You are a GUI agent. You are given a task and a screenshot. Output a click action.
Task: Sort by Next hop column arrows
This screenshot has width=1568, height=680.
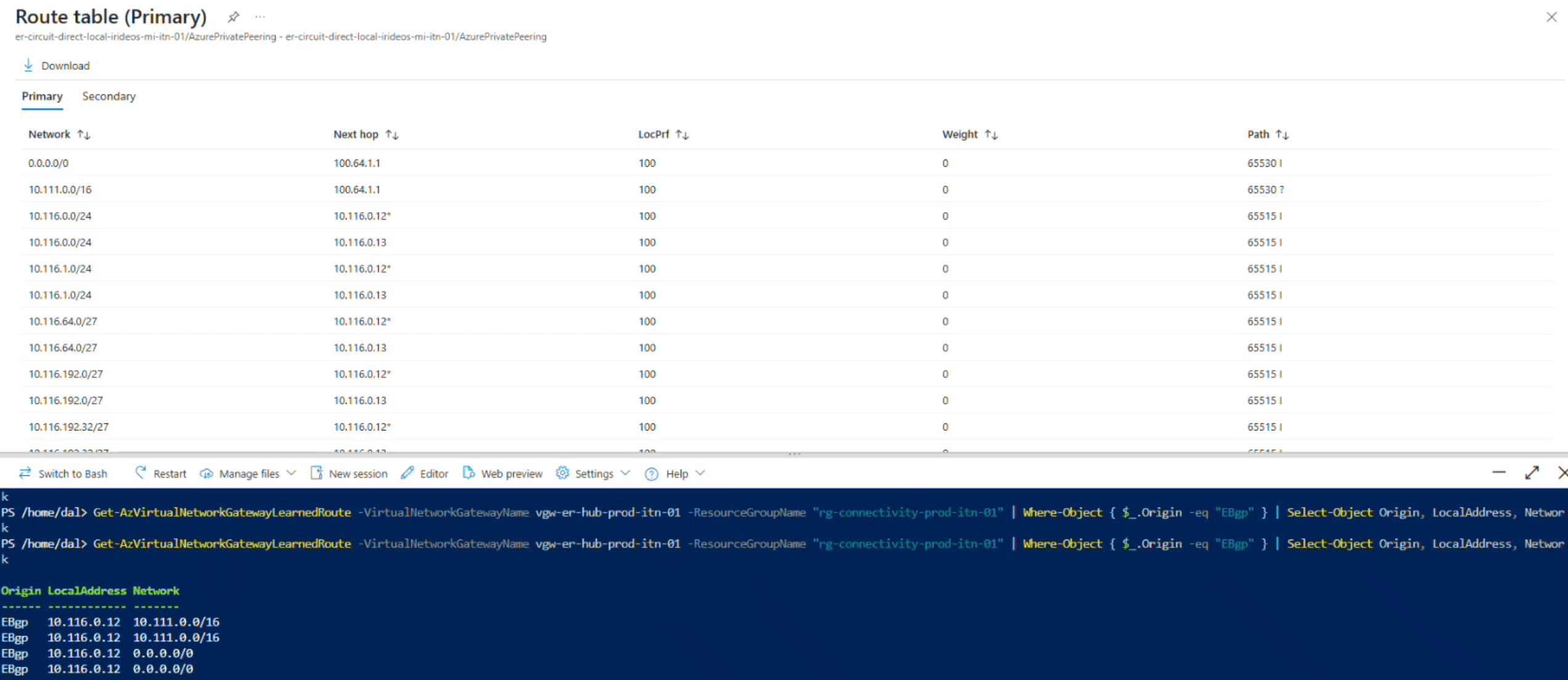(x=392, y=134)
